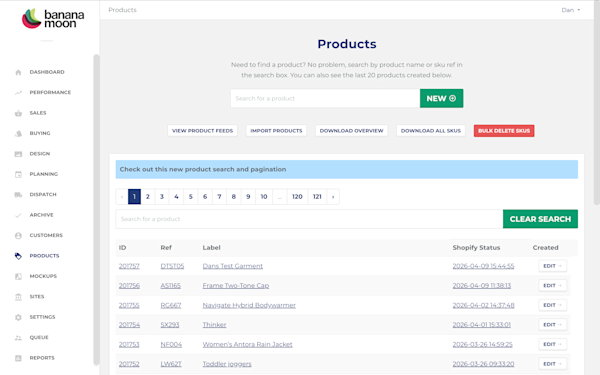
Task: Open the Dan user dropdown
Action: click(x=571, y=10)
